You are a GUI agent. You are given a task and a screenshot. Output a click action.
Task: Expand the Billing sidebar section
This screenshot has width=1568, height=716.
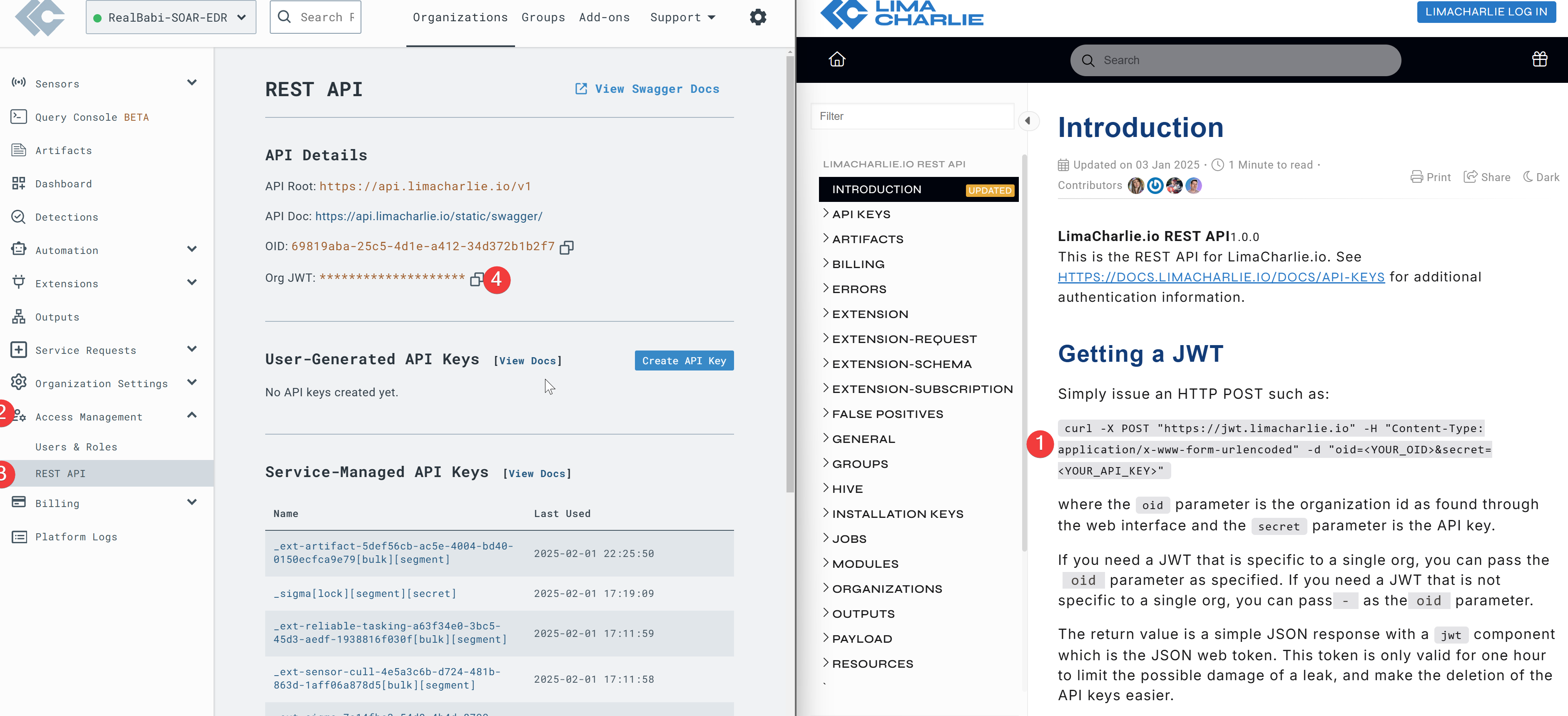[192, 502]
